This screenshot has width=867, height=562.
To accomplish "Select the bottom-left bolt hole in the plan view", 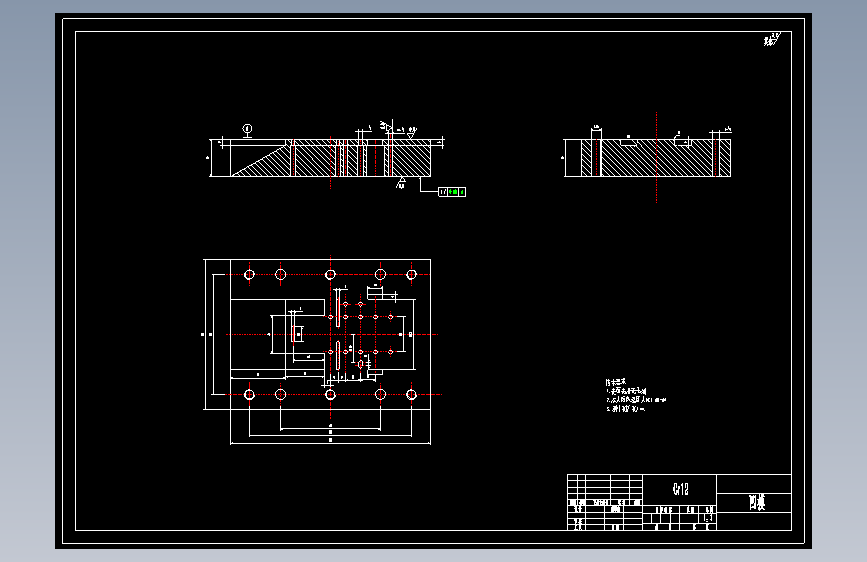I will (x=249, y=394).
